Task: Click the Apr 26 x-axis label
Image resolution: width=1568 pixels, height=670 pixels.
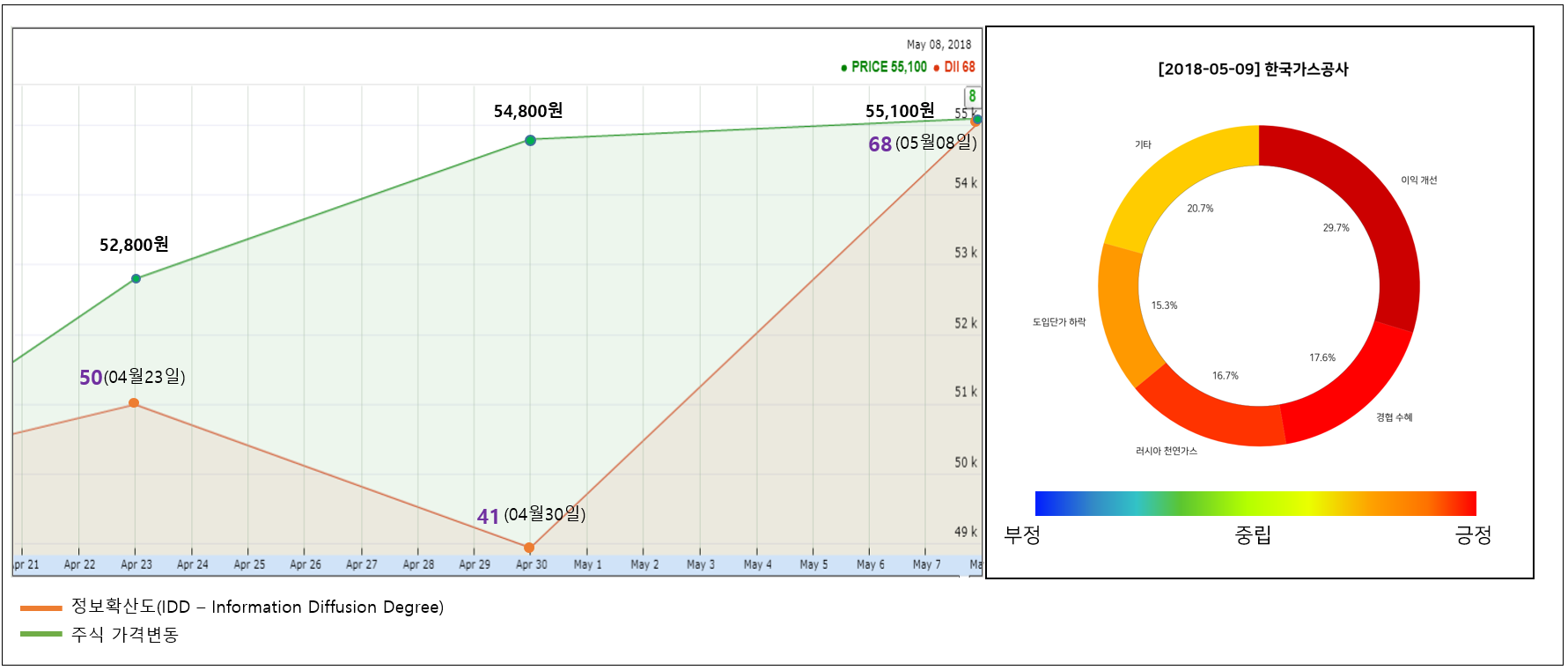Action: (306, 564)
